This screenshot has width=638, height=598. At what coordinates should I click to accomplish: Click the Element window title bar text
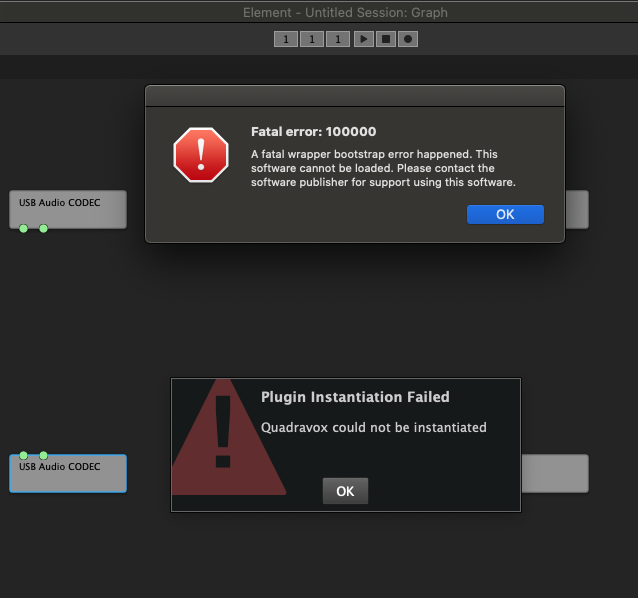point(345,13)
